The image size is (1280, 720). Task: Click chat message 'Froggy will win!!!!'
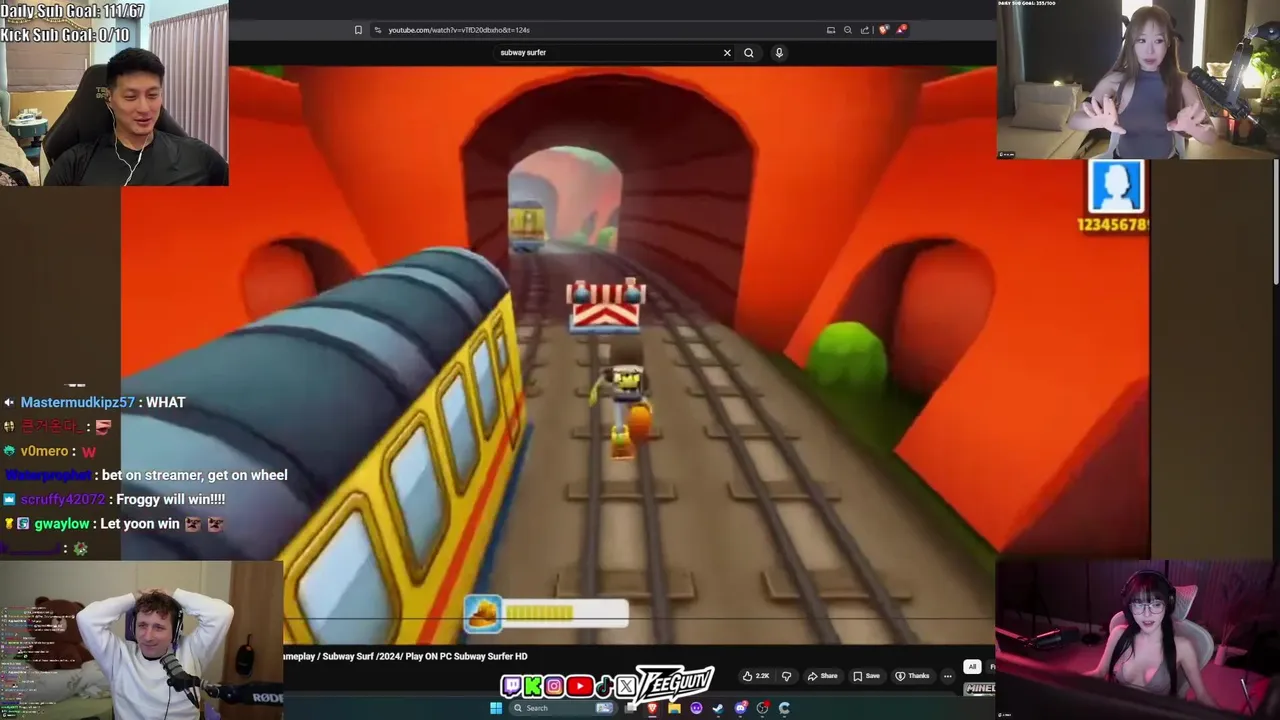tap(171, 499)
